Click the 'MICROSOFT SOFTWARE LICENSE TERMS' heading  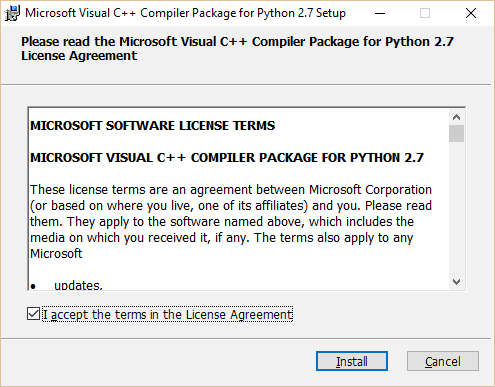coord(152,126)
